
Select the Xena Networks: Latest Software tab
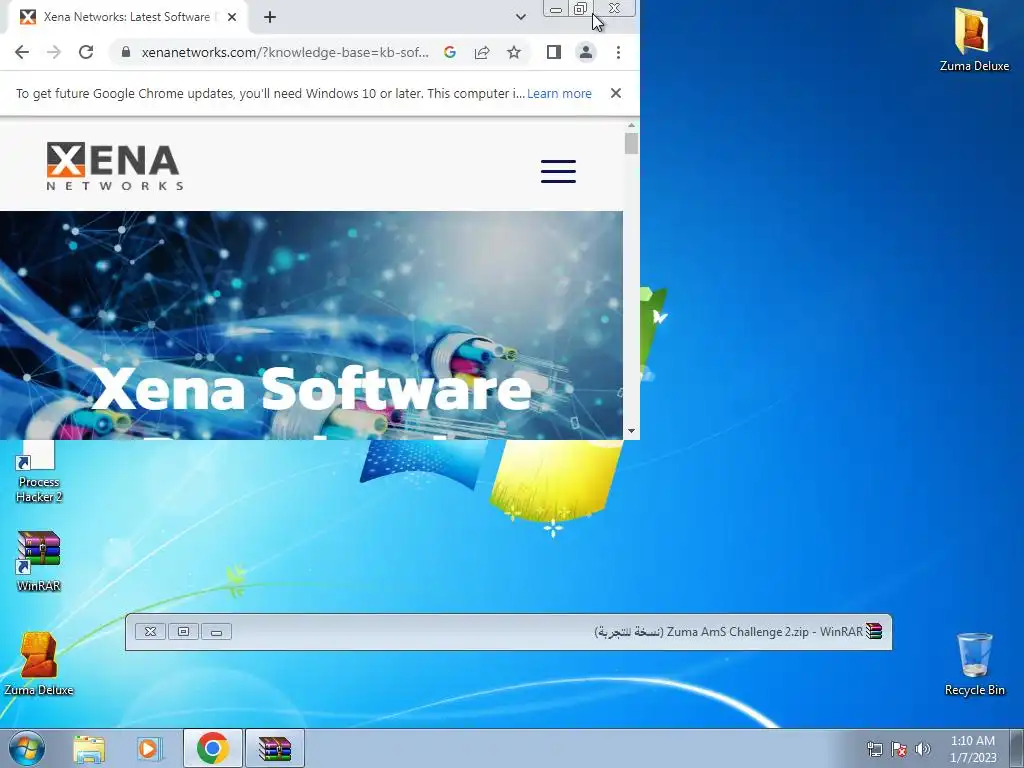tap(127, 17)
